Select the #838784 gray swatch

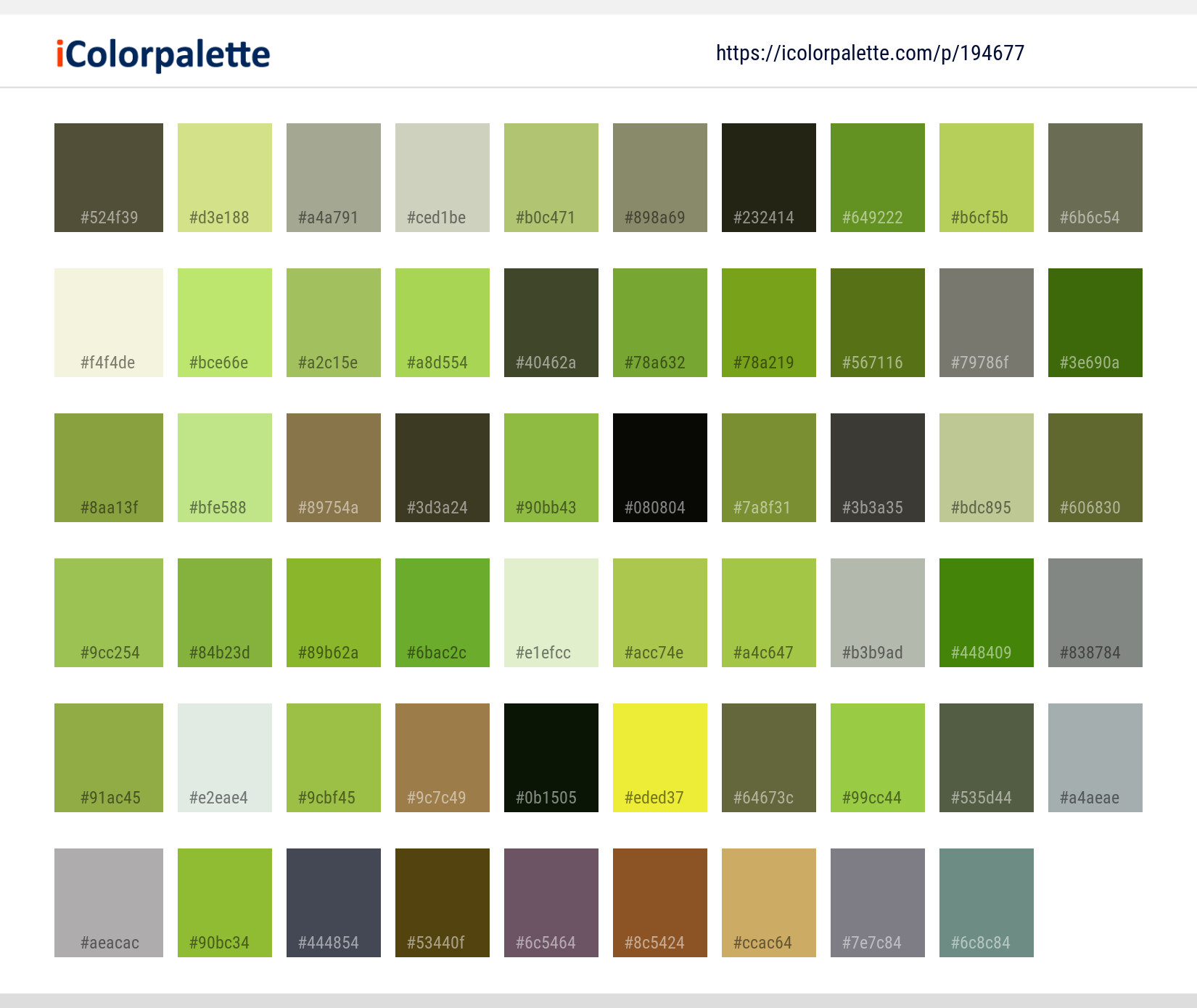click(x=1095, y=613)
